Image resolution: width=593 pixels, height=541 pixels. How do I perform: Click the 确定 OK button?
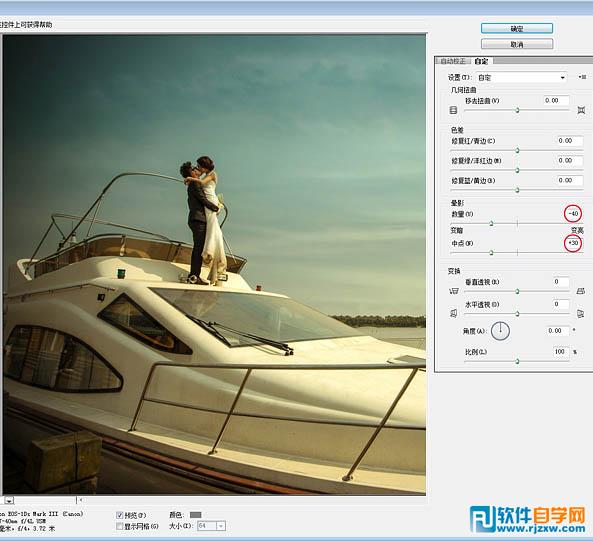[x=517, y=28]
